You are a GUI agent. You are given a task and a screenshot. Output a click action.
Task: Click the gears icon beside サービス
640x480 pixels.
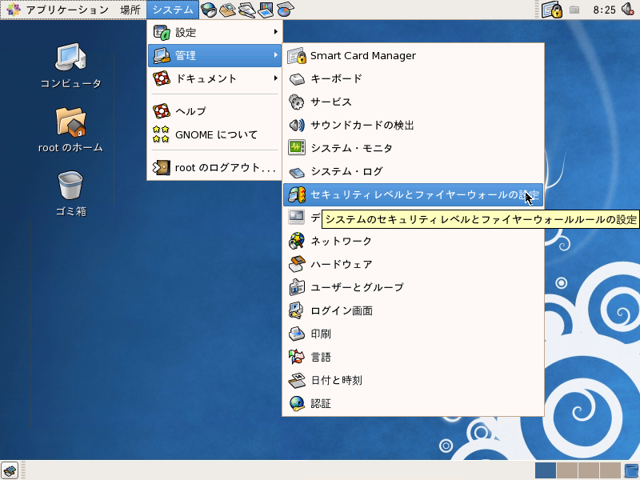point(296,102)
